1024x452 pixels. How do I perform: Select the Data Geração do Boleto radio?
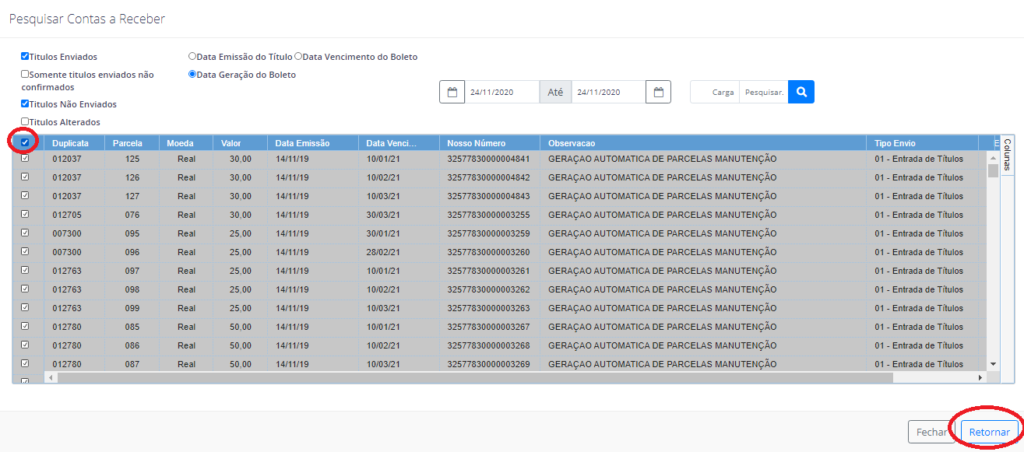click(192, 74)
